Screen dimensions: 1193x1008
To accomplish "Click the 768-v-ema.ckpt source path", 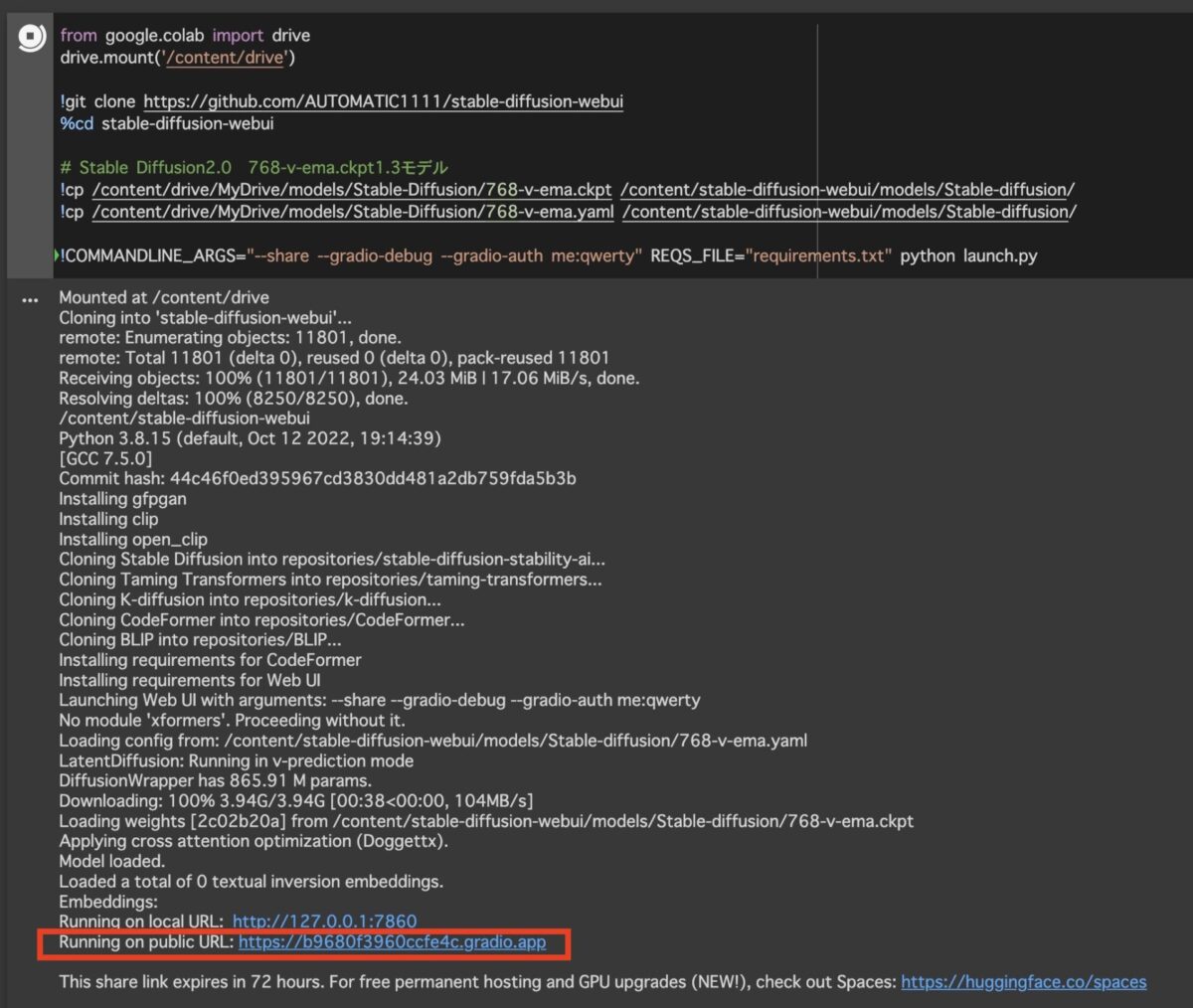I will pyautogui.click(x=352, y=190).
